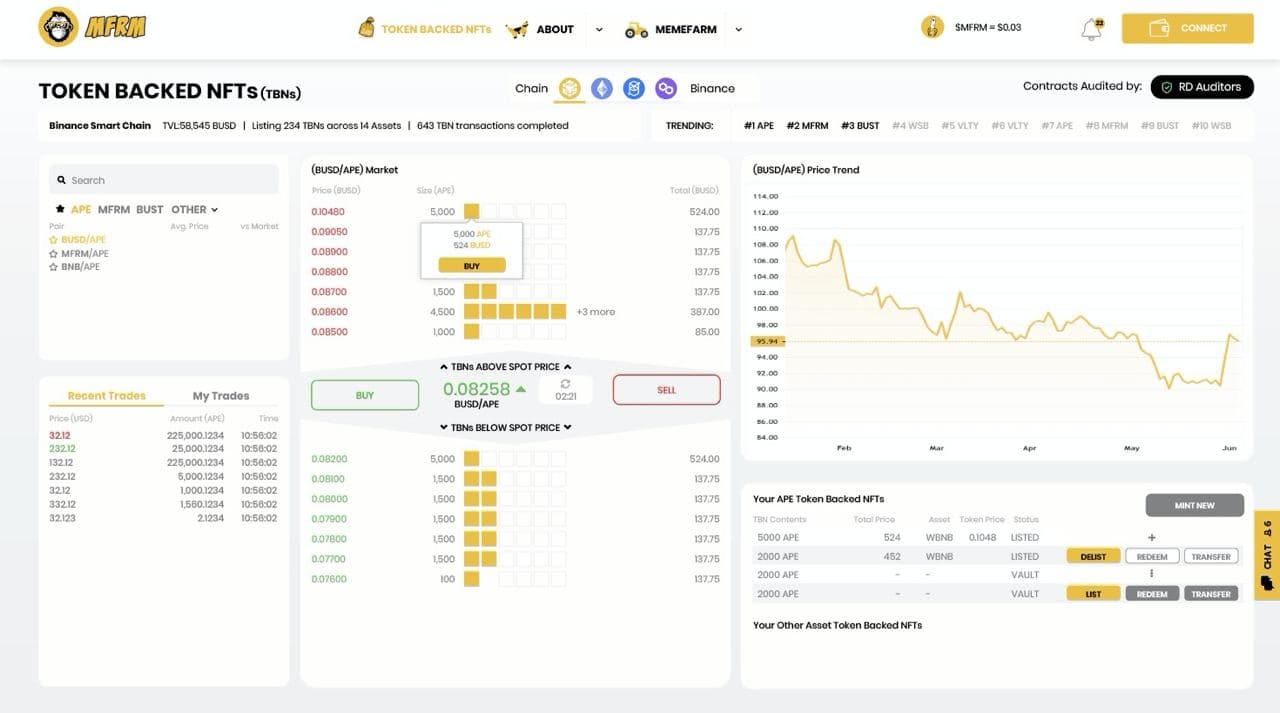Viewport: 1280px width, 713px height.
Task: Click Transfer on the vault 2000 APE row
Action: [x=1211, y=594]
